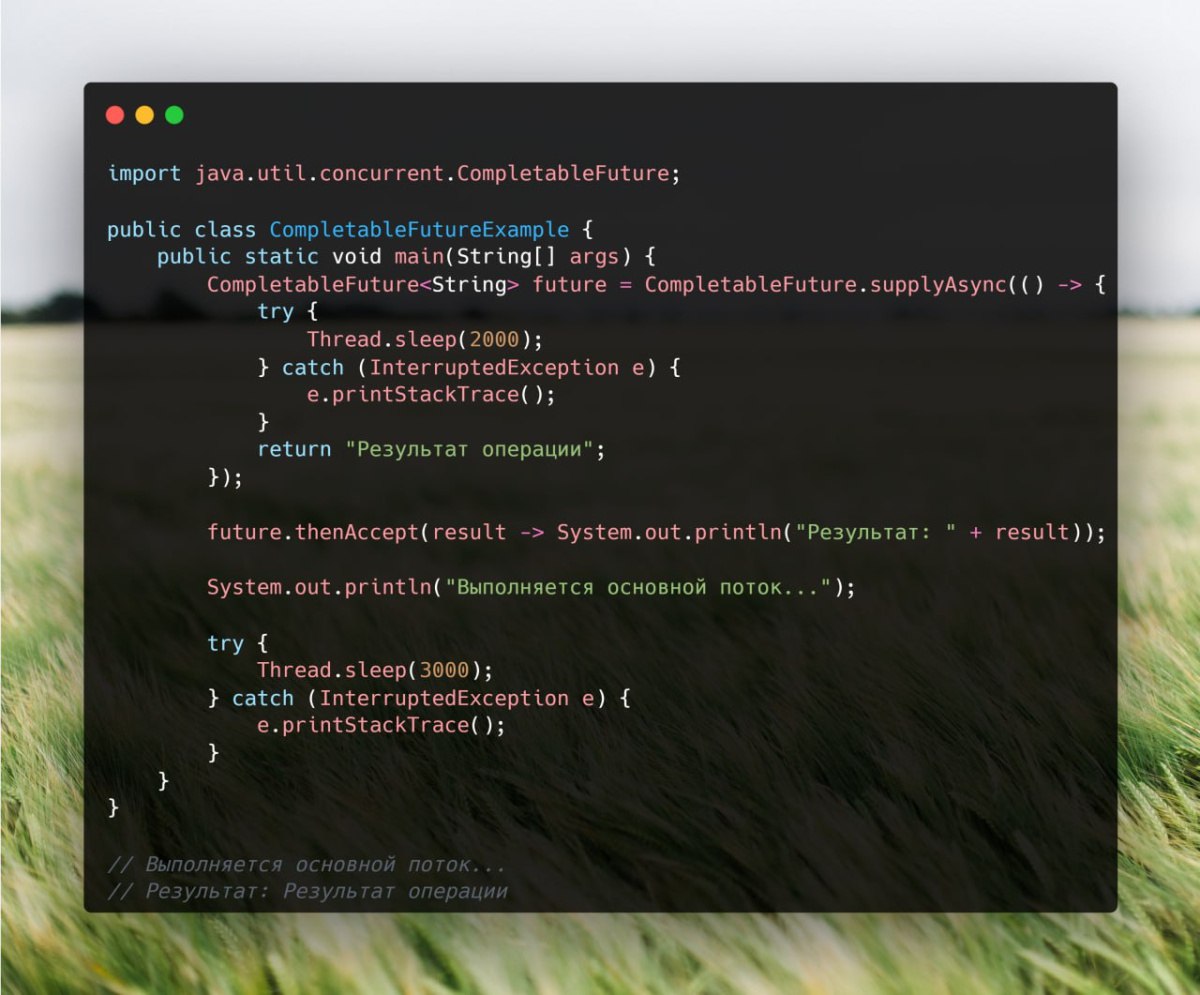Click the "supplyAsync" method call
1200x995 pixels.
pos(938,285)
